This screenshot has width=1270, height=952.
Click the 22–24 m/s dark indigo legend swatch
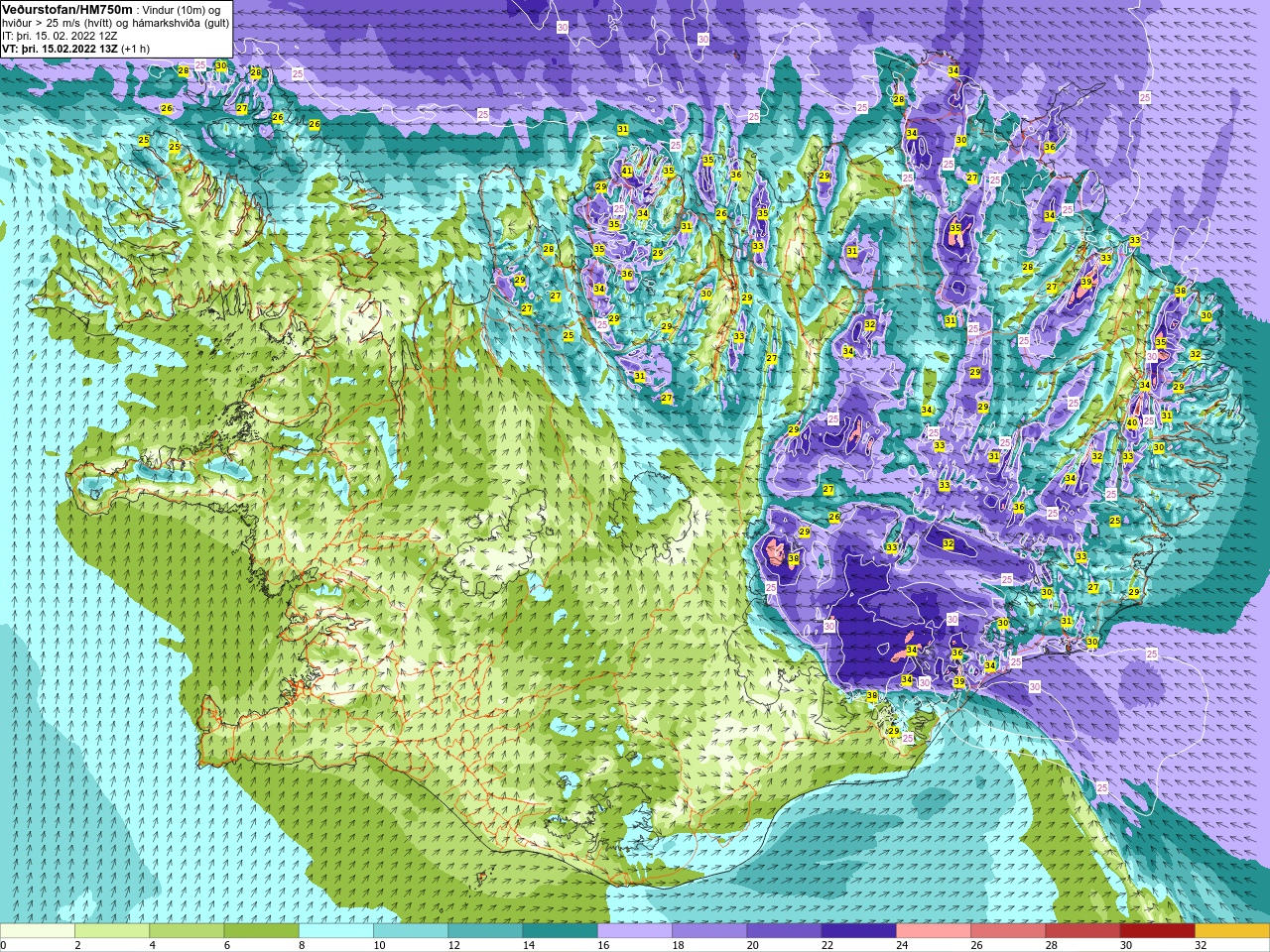point(859,931)
